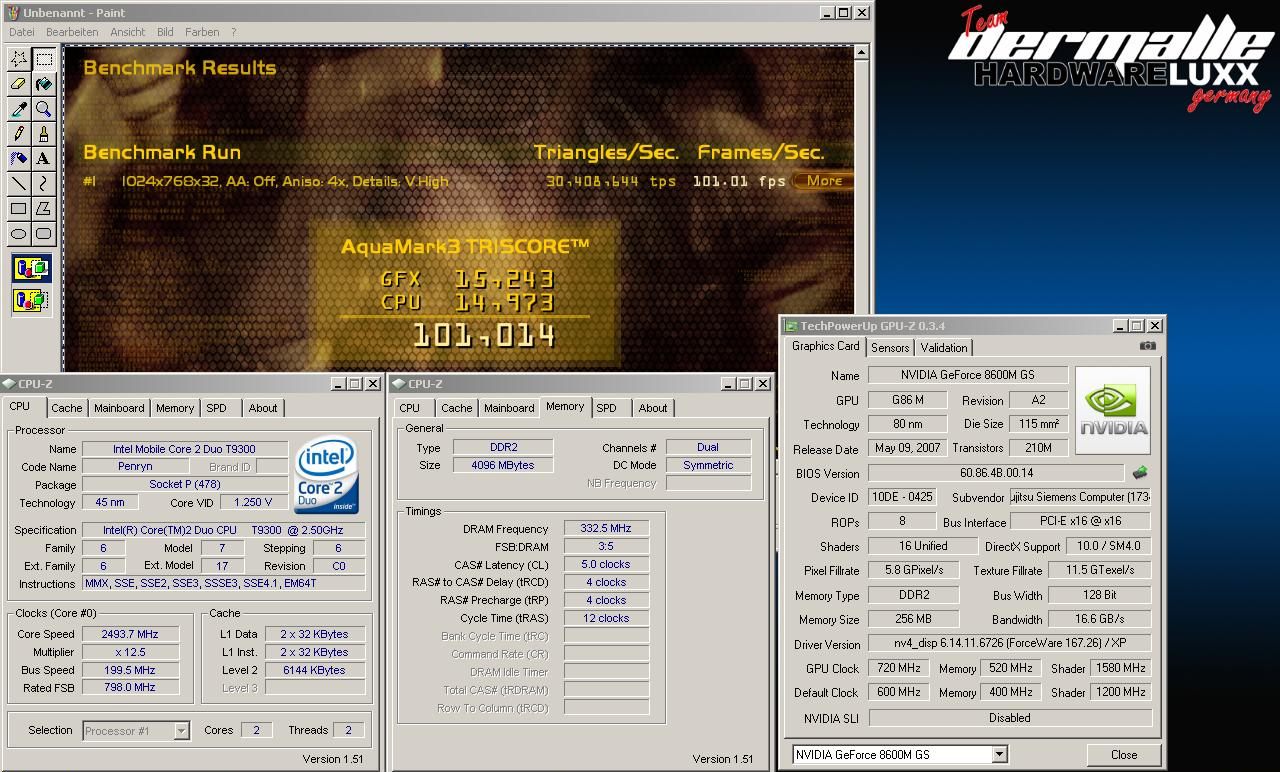Image resolution: width=1280 pixels, height=772 pixels.
Task: Open the Farben menu in Paint
Action: point(202,32)
